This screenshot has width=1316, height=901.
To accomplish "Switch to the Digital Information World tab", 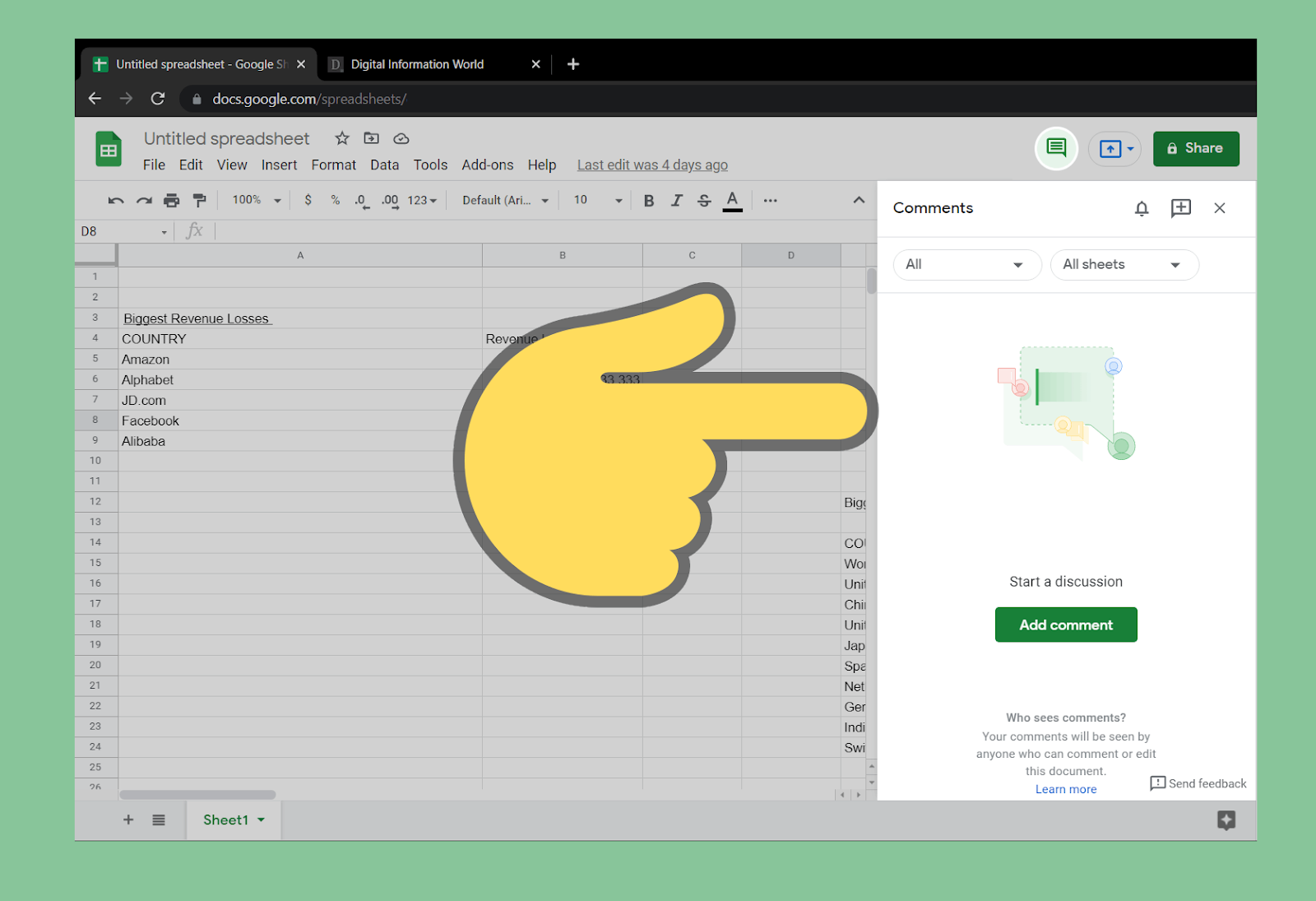I will [416, 64].
